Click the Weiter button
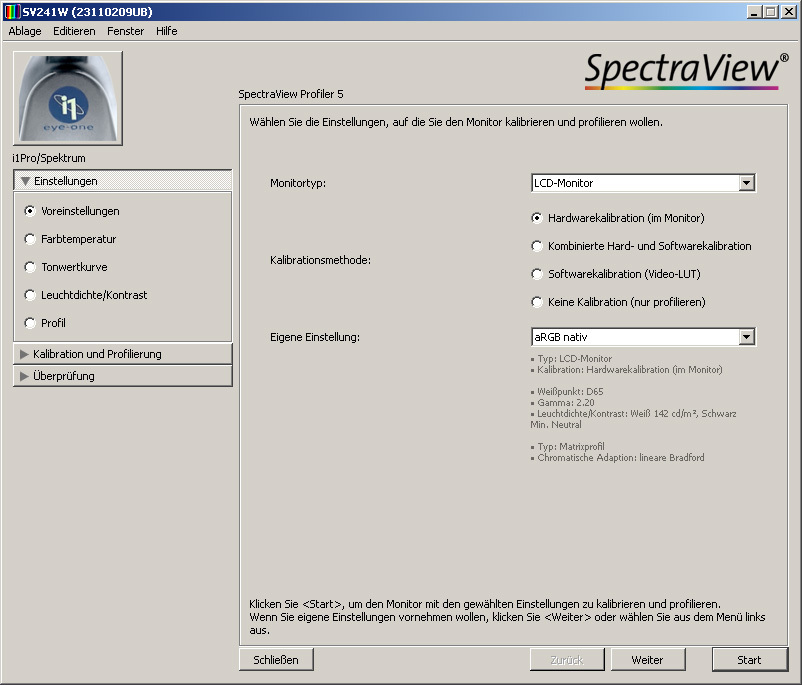 tap(648, 660)
